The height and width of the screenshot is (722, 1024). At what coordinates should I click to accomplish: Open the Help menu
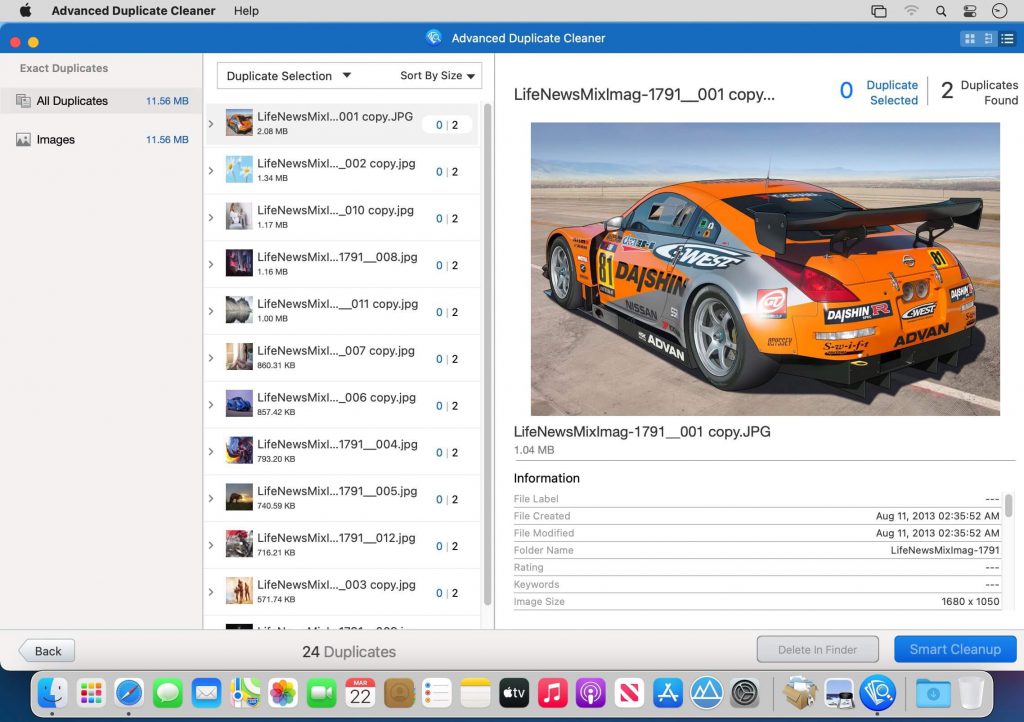pos(245,11)
